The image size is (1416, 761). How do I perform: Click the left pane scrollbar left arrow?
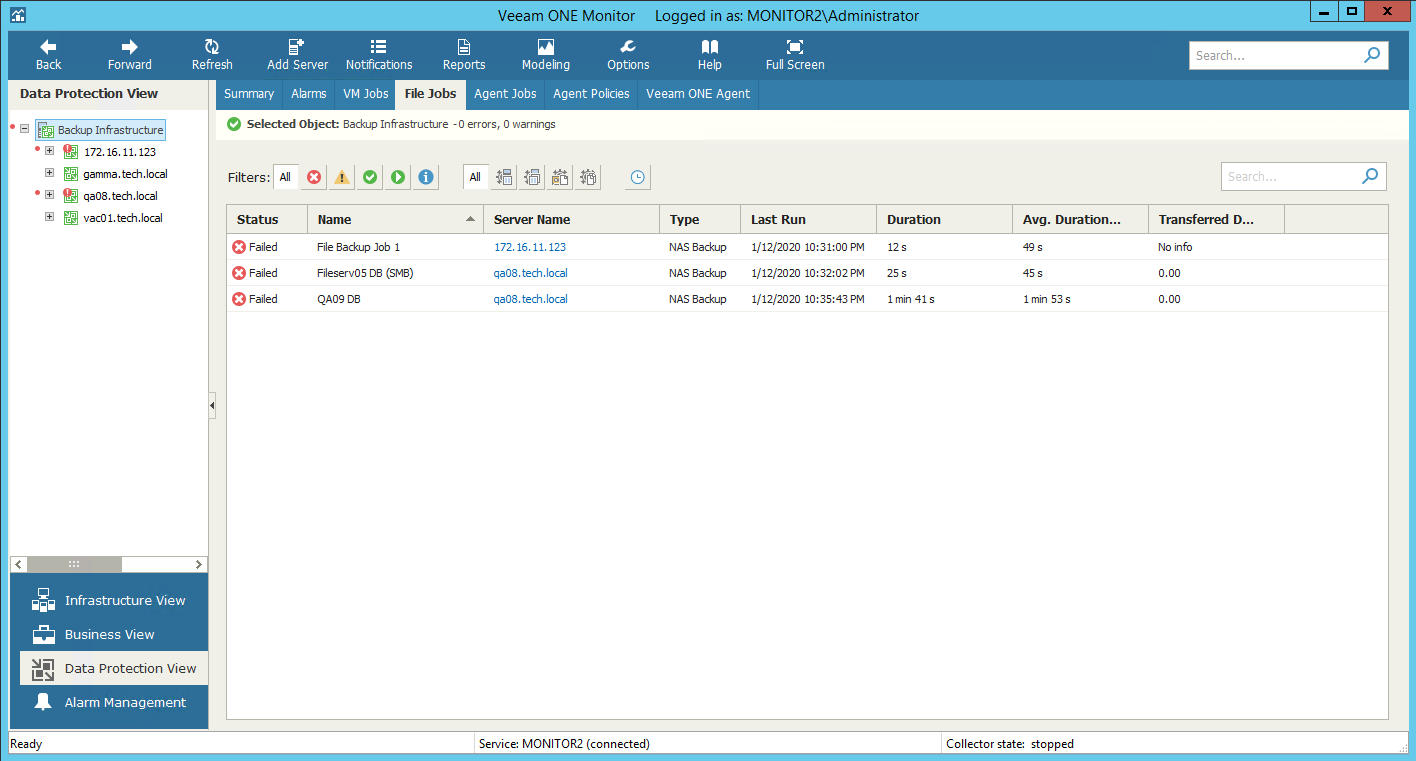(x=18, y=564)
